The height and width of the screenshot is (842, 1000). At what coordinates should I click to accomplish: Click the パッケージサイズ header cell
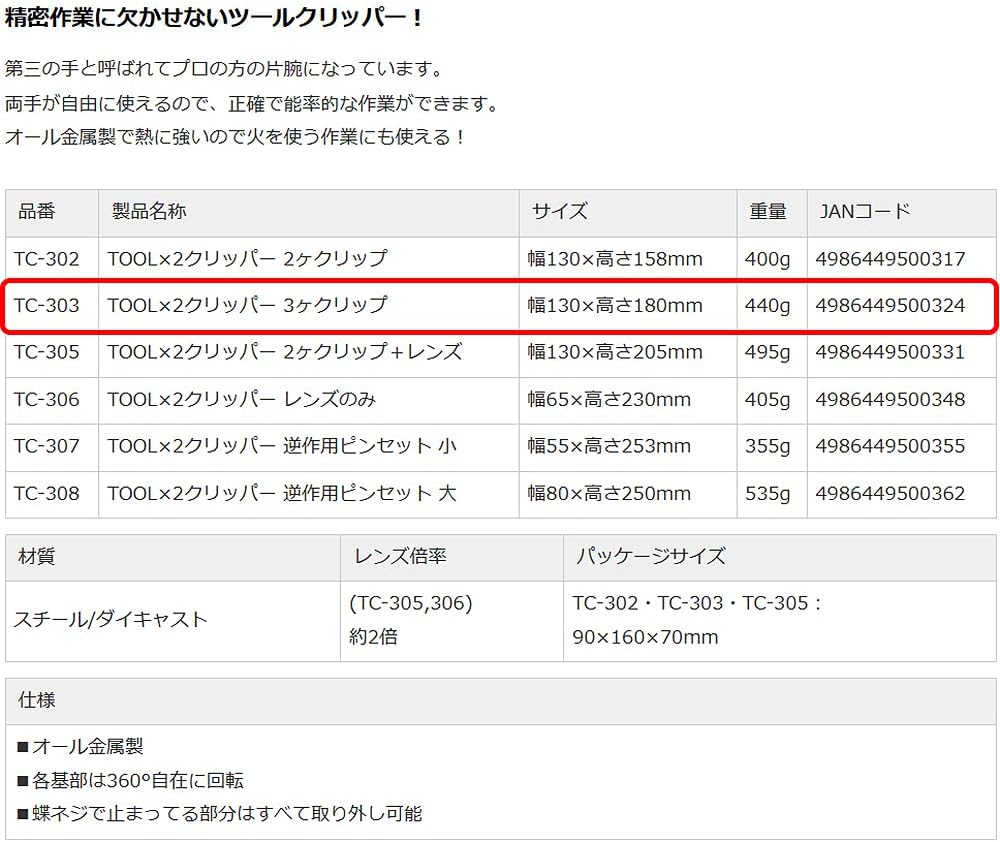point(779,558)
